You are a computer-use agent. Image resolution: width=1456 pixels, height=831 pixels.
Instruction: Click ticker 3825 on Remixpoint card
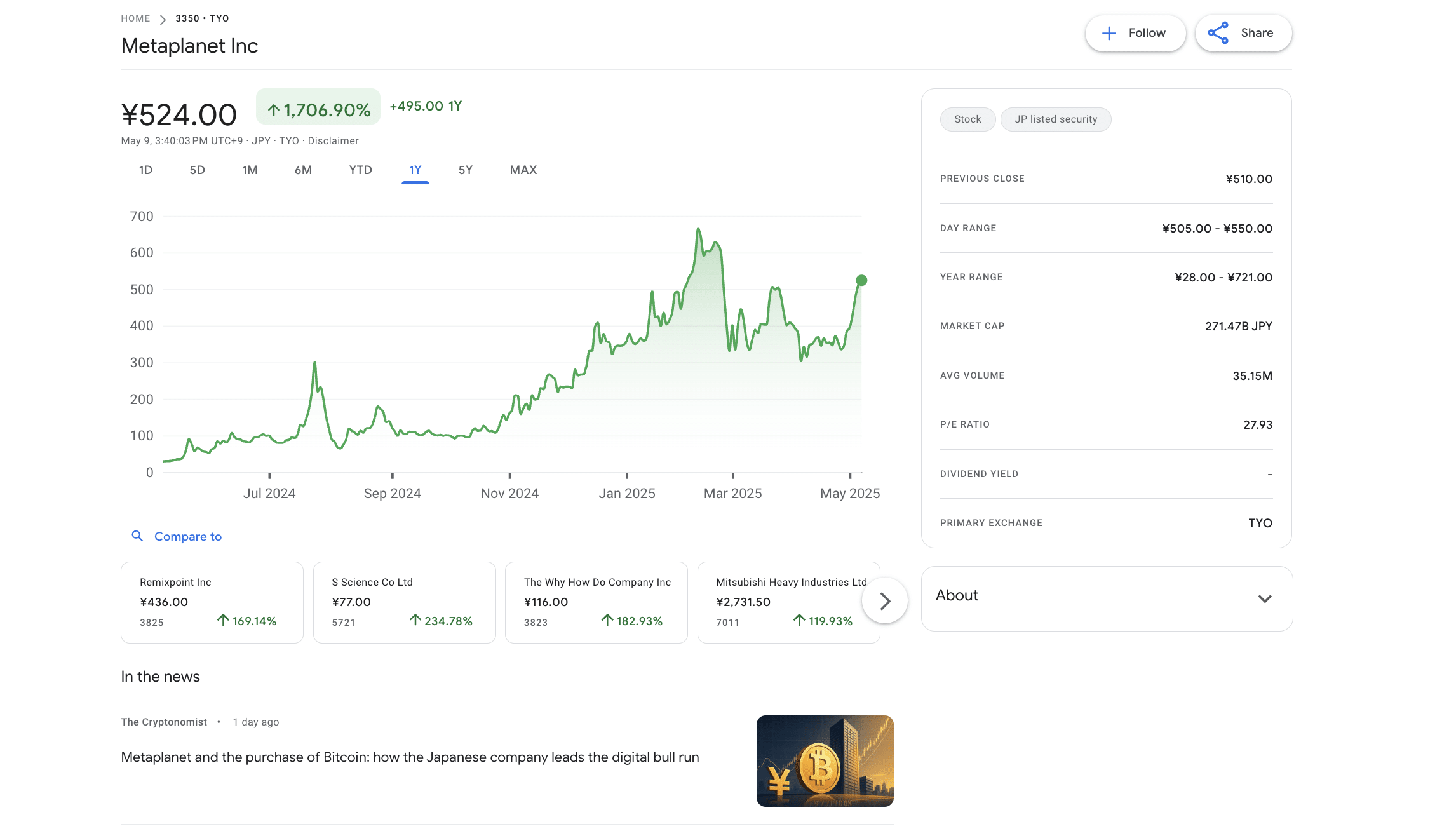(152, 623)
